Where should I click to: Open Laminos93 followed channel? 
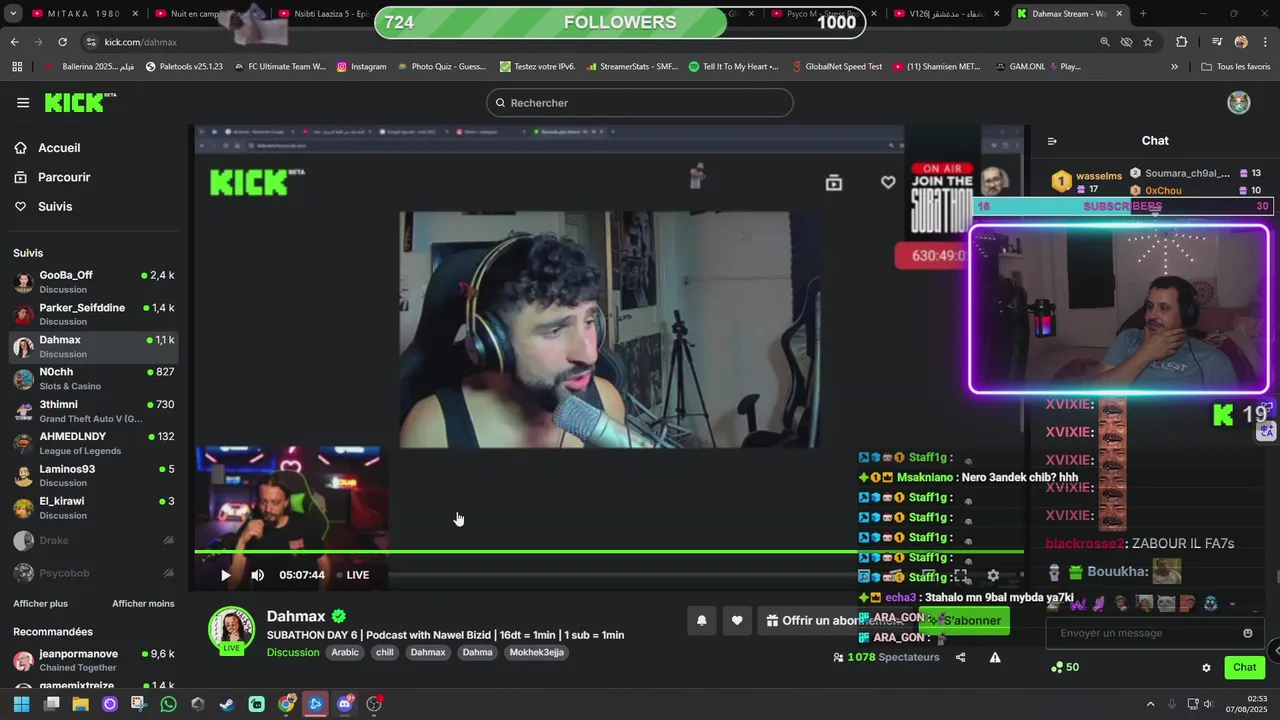[94, 476]
